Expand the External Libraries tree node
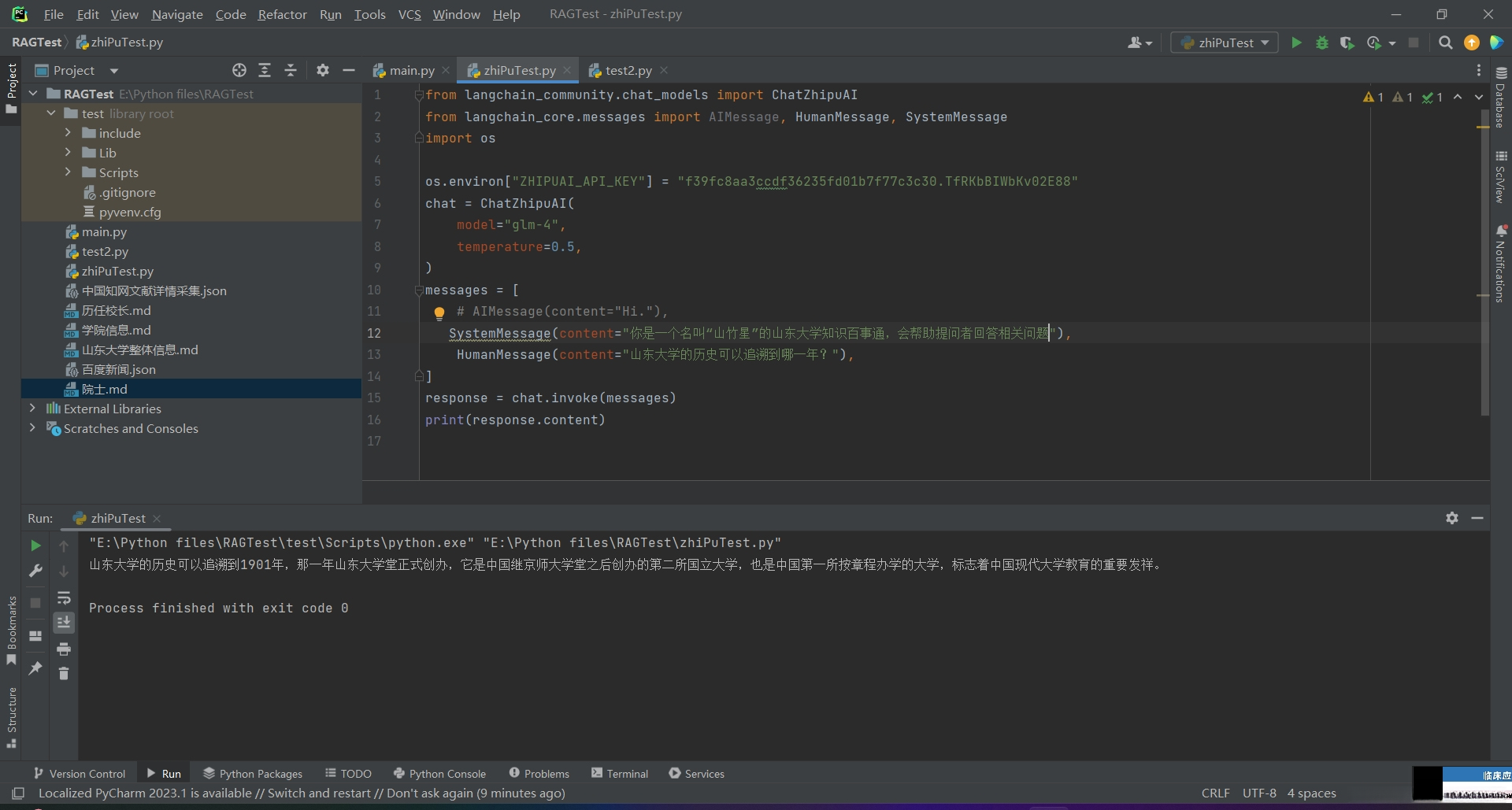 click(x=32, y=409)
